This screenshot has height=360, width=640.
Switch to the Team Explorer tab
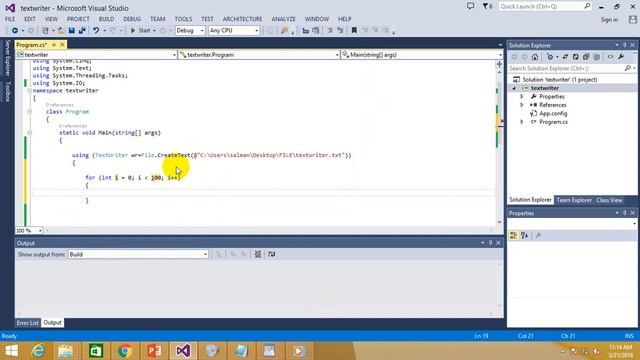[574, 200]
